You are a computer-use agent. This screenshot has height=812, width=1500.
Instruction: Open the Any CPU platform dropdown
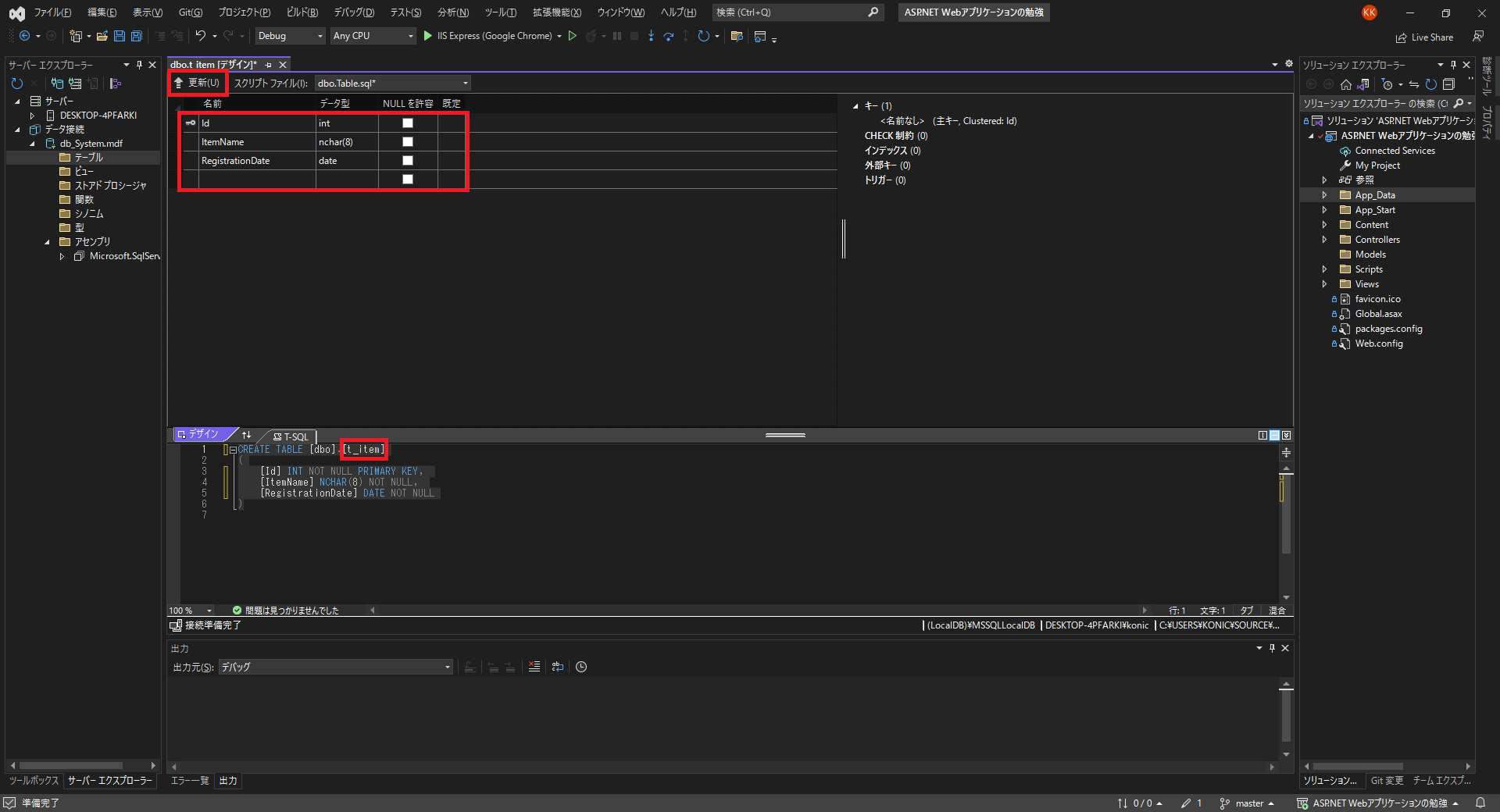coord(373,36)
